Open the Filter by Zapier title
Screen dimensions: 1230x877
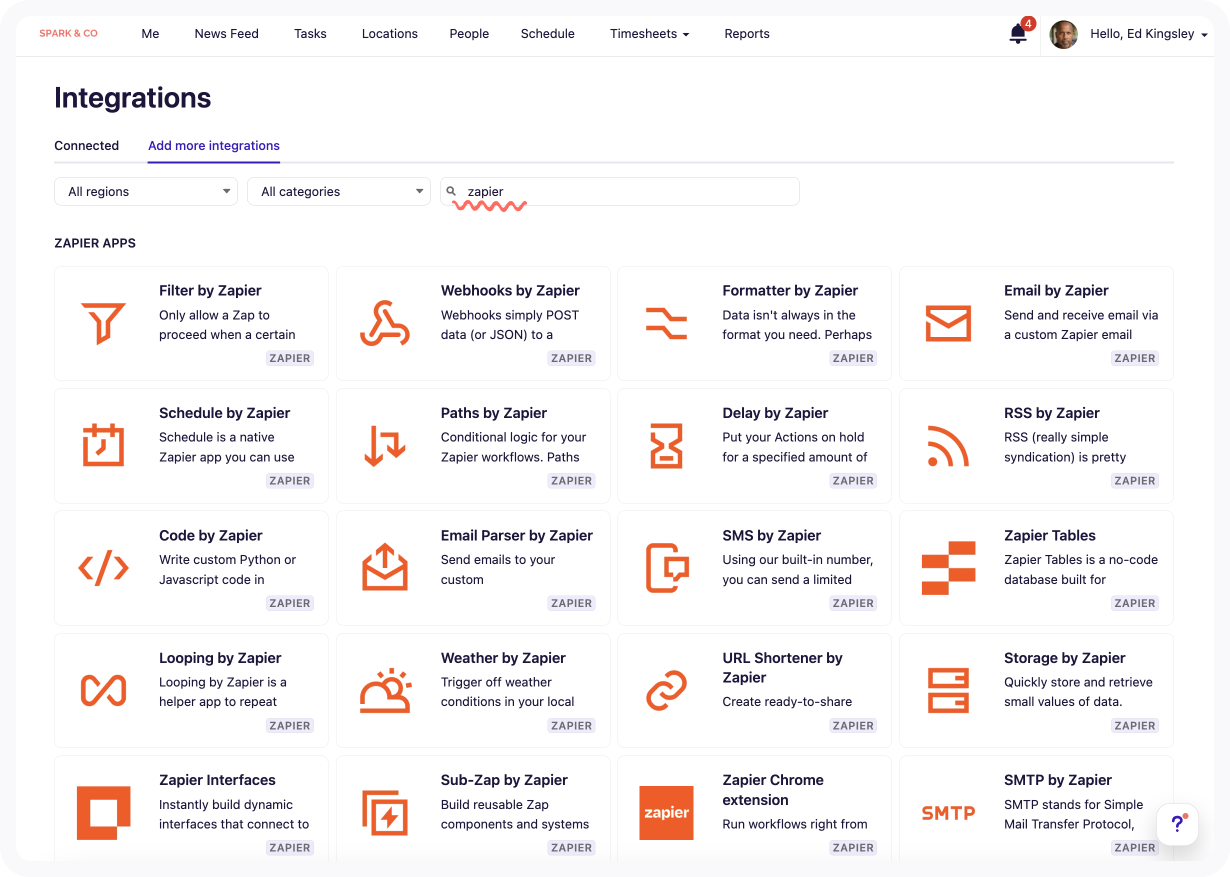(x=210, y=291)
